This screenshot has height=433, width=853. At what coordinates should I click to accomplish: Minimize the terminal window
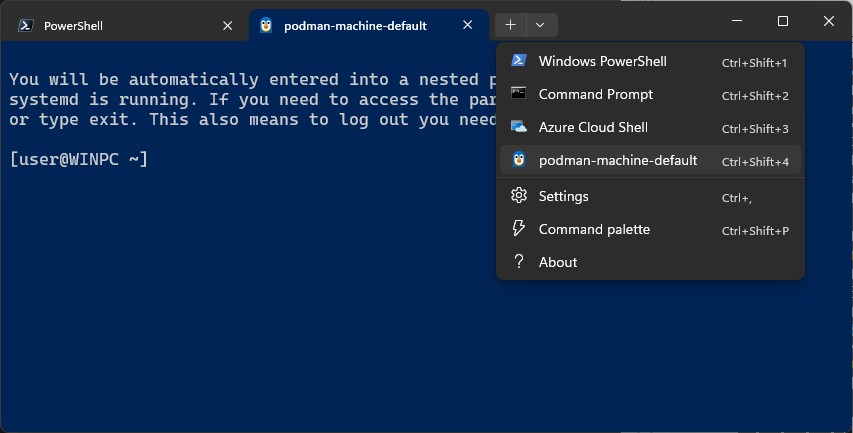(x=737, y=21)
